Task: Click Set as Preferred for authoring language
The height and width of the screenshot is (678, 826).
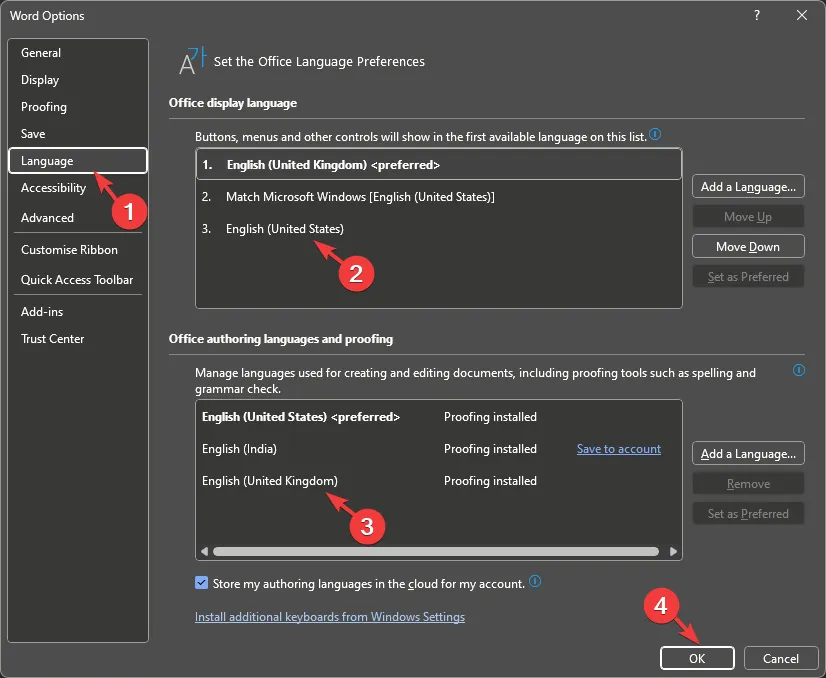Action: (748, 514)
